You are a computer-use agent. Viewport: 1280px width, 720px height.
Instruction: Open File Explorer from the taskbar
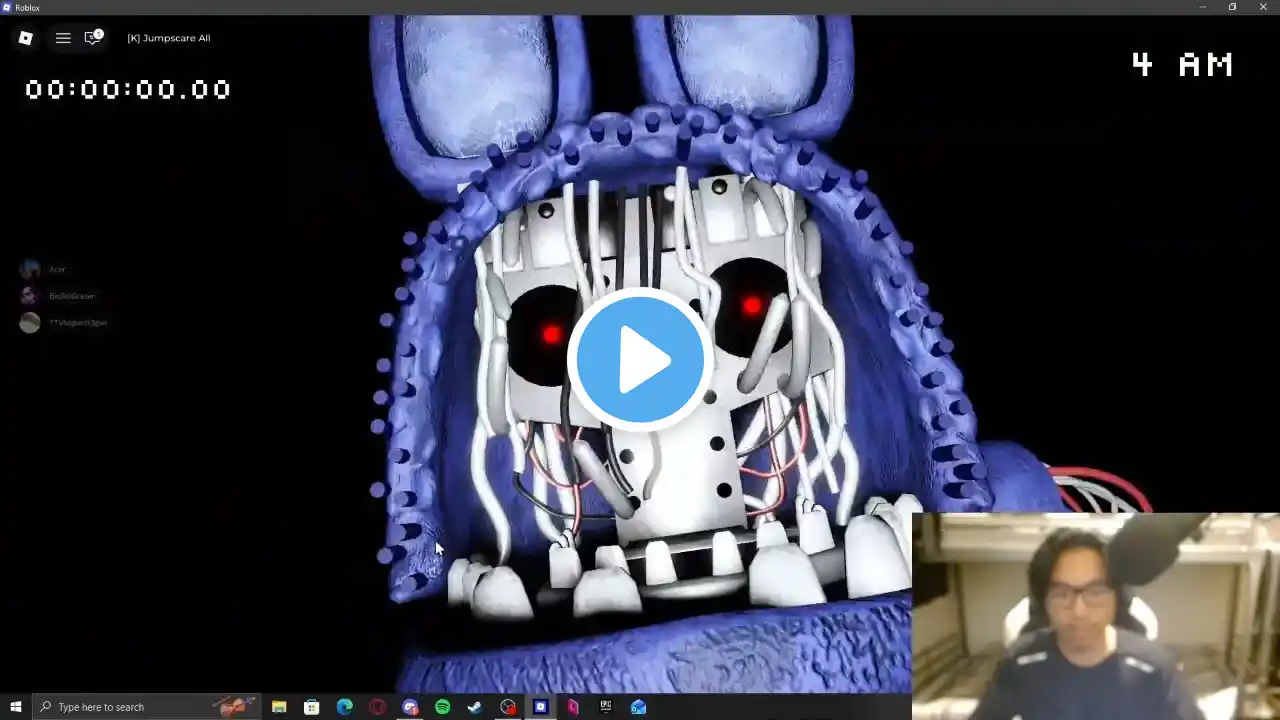pyautogui.click(x=279, y=707)
